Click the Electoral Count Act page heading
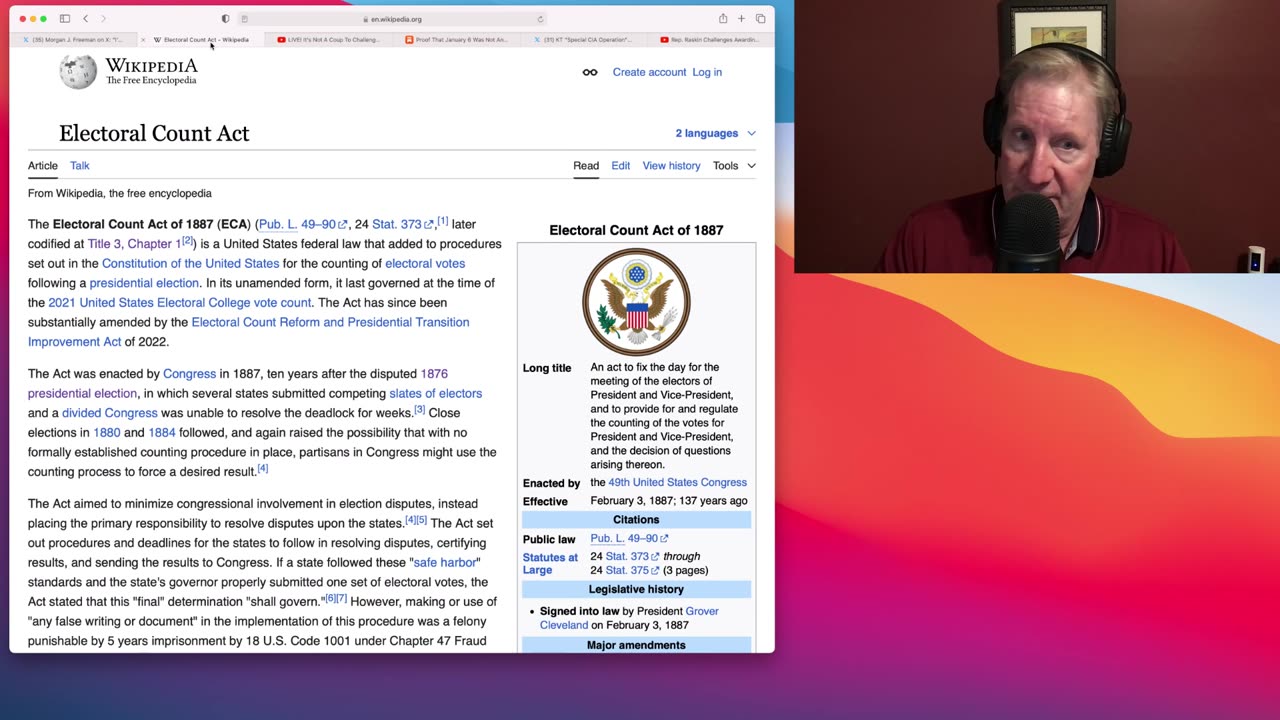 (x=154, y=133)
